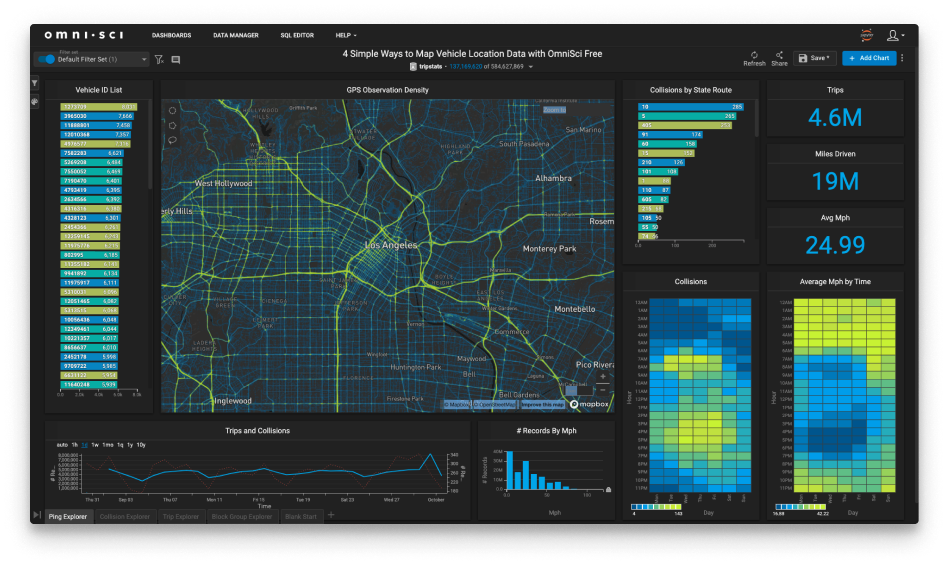Select the polygon selection tool on map

[x=172, y=125]
